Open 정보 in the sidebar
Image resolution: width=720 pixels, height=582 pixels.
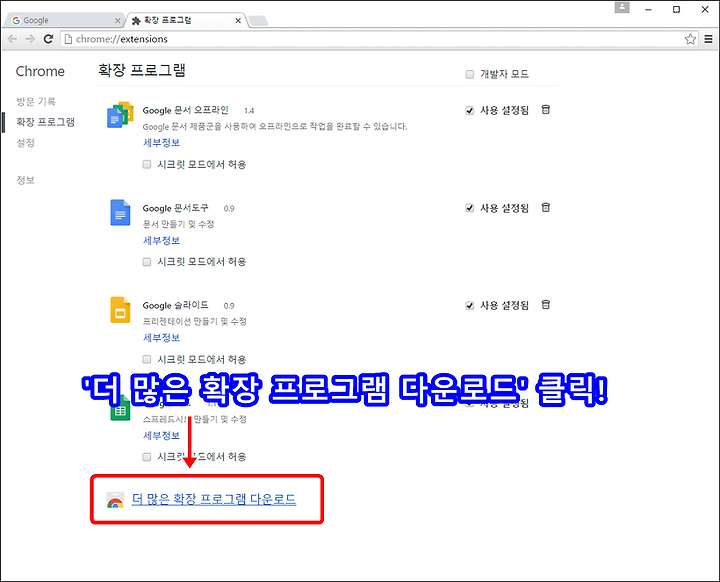click(26, 180)
